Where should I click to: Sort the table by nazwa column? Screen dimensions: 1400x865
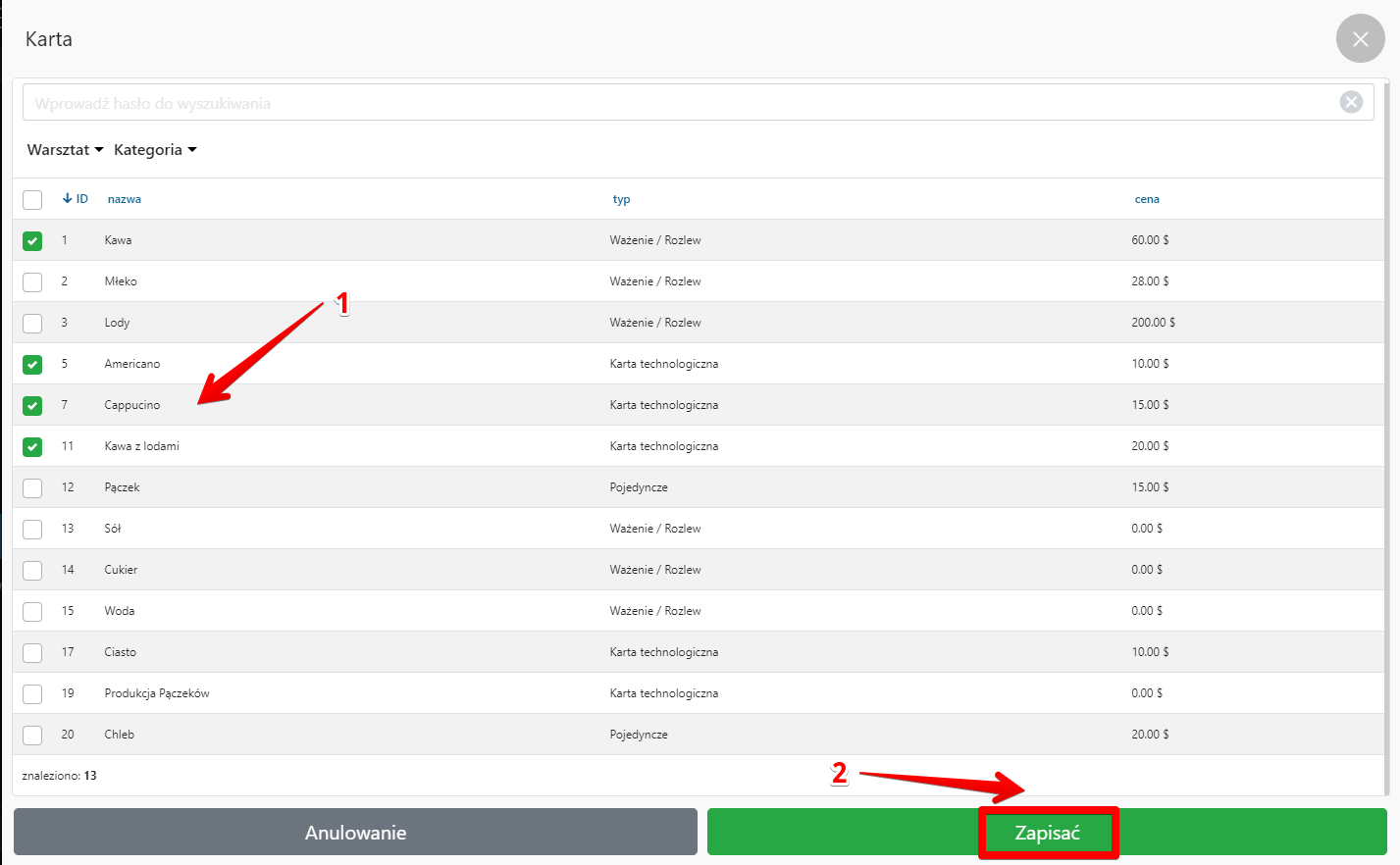[125, 199]
